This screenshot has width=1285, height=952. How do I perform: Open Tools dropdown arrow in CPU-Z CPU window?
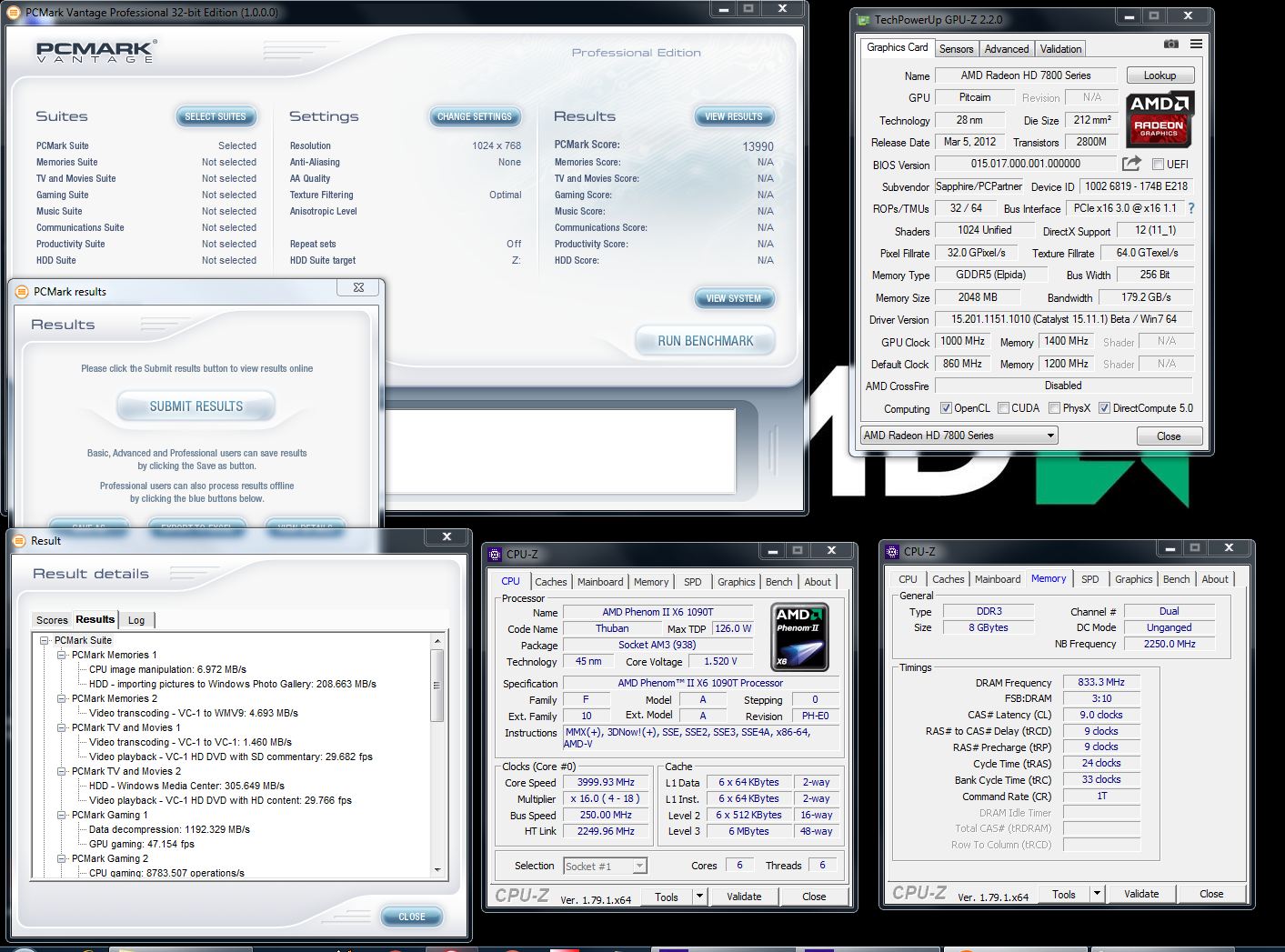point(699,897)
